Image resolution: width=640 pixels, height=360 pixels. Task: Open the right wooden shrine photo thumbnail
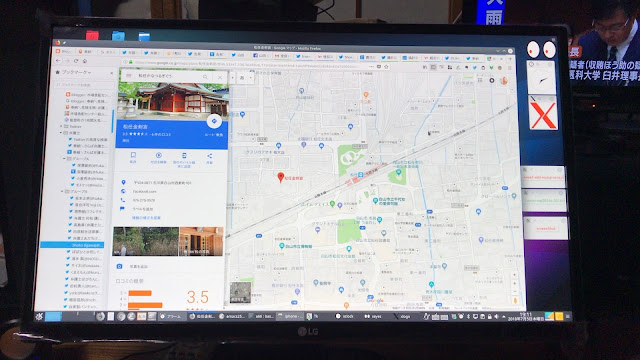pyautogui.click(x=202, y=241)
